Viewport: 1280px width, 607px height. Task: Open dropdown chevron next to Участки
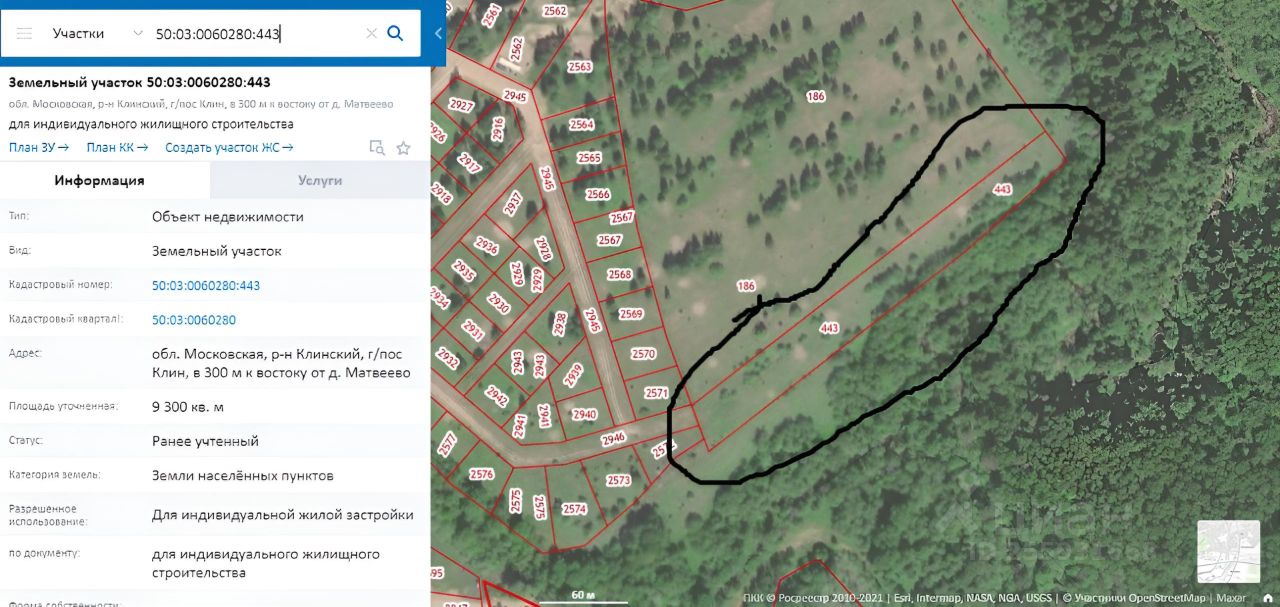pos(138,33)
